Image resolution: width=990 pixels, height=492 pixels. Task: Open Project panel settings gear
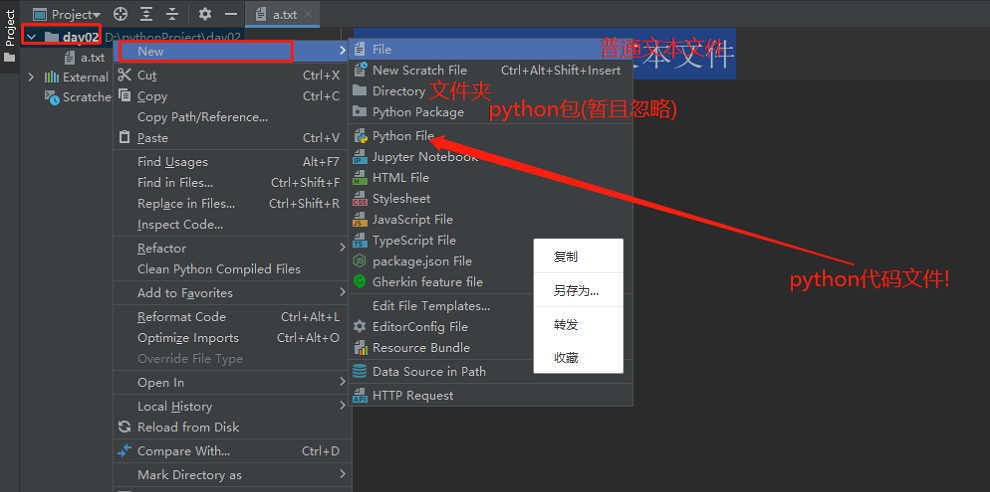click(205, 14)
